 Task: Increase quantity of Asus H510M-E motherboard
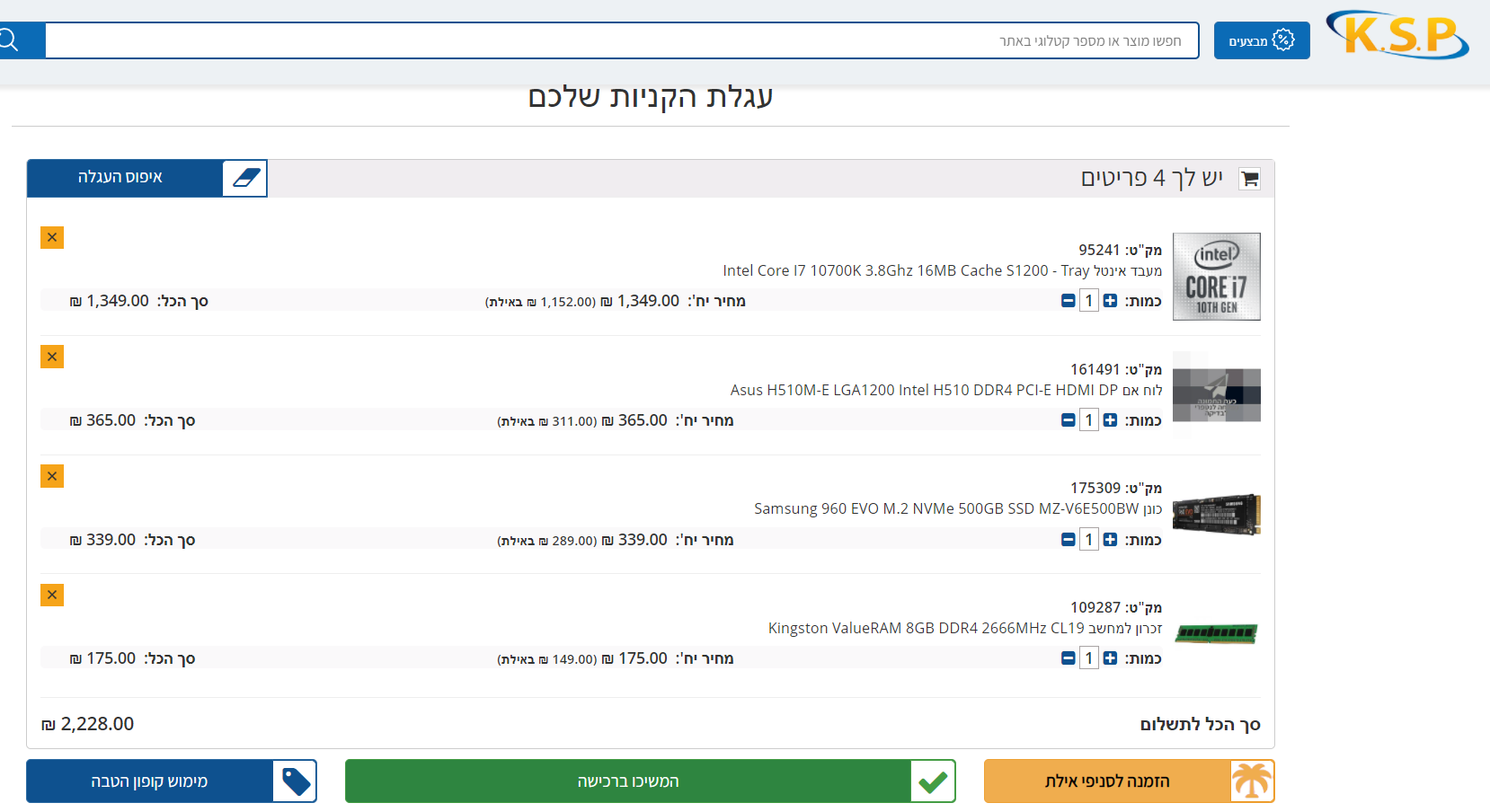point(1110,420)
